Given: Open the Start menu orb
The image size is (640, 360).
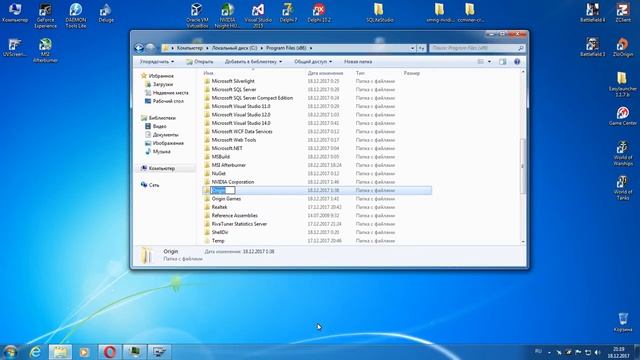Looking at the screenshot, I should (x=10, y=351).
